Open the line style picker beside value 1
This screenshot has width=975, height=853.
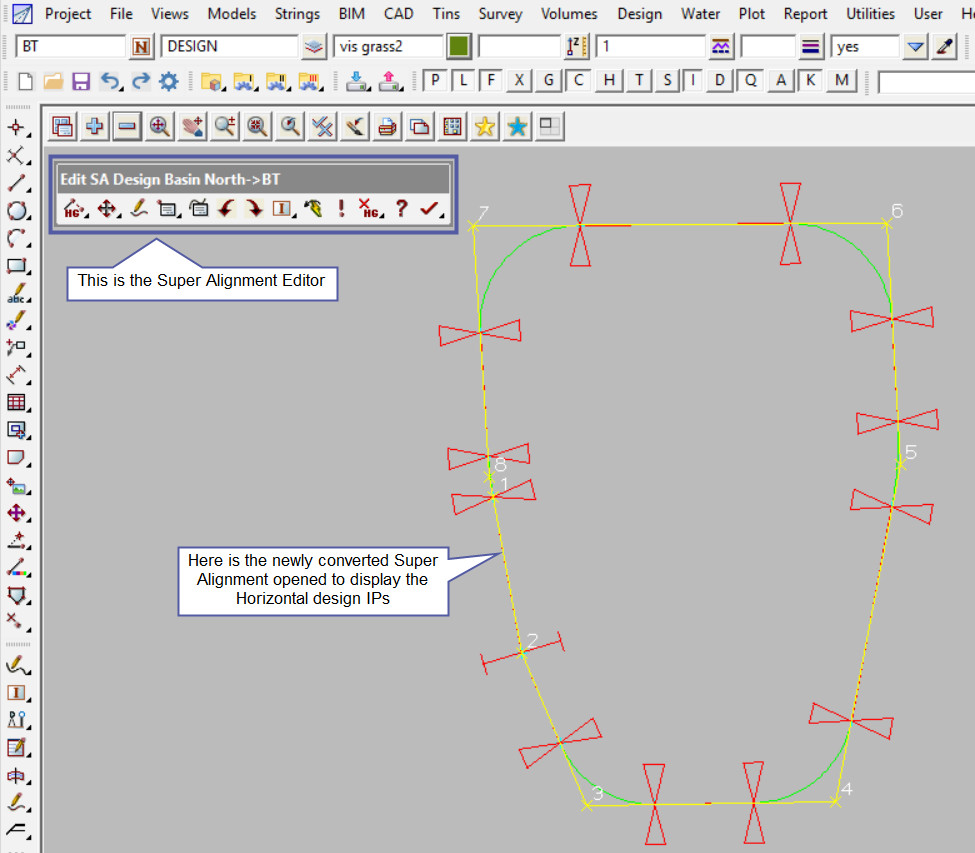point(720,47)
